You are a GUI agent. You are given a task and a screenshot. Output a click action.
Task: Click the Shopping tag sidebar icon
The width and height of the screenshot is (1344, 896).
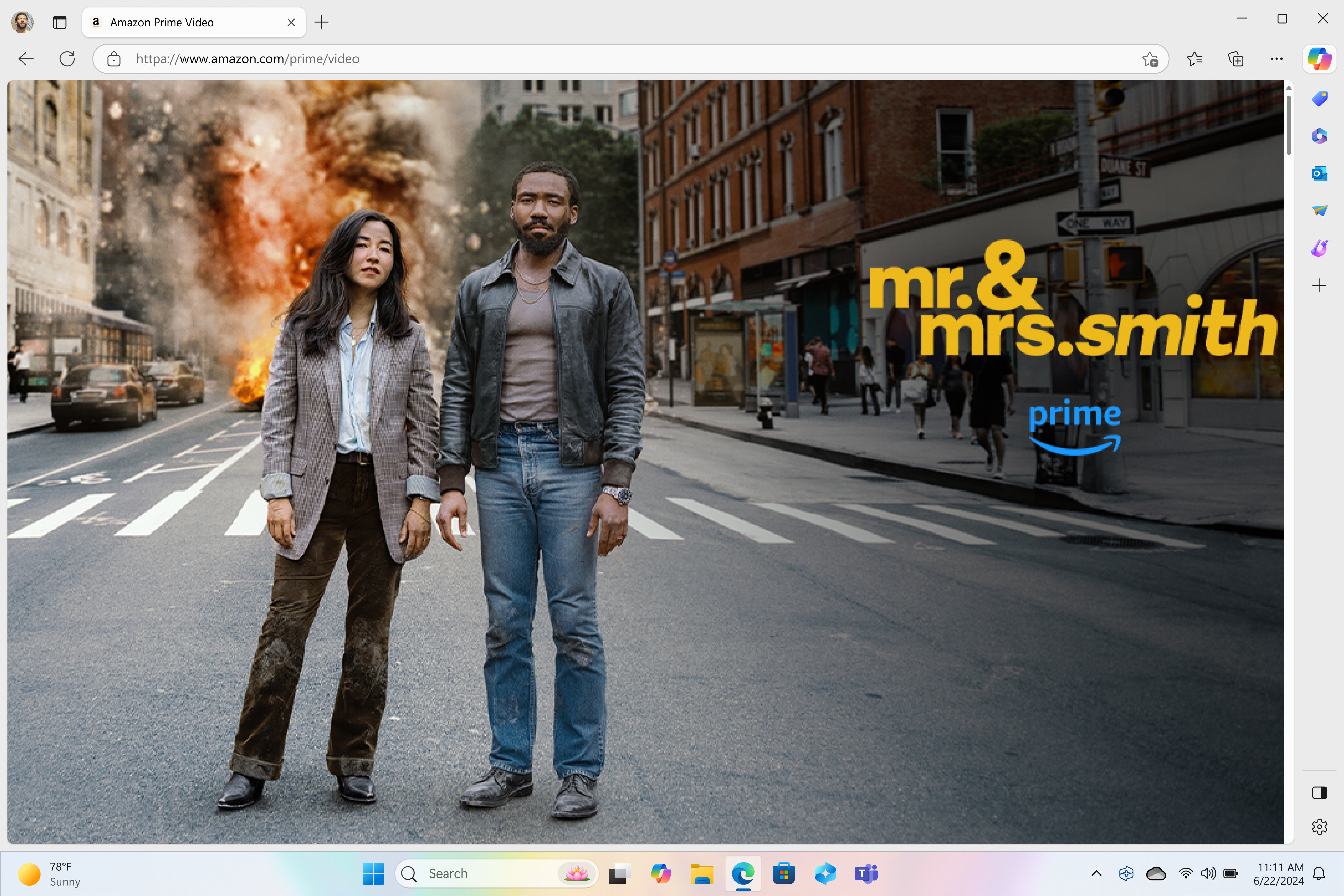(x=1319, y=99)
